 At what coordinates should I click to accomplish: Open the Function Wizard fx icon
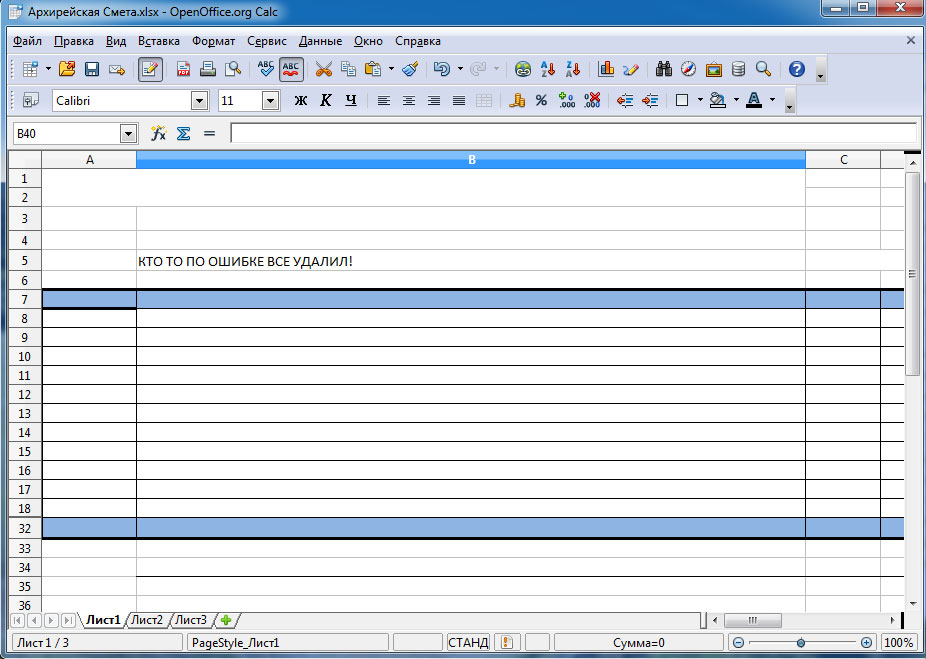(x=158, y=133)
